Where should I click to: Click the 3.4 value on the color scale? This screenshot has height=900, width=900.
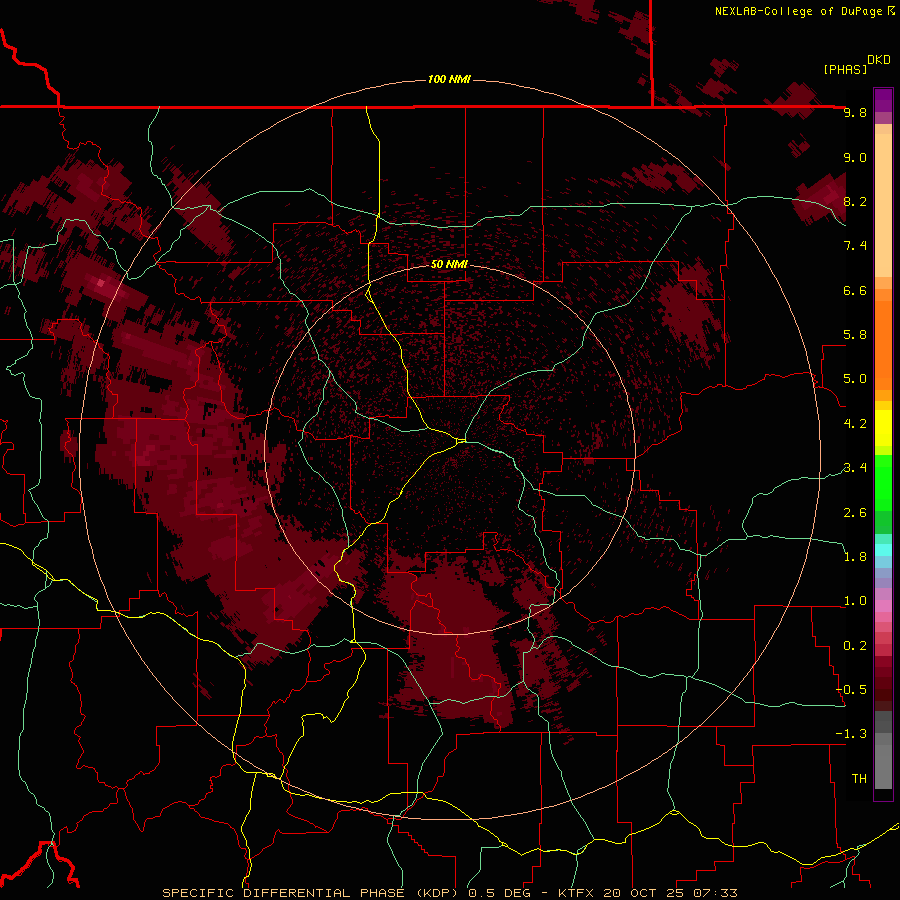click(x=855, y=468)
